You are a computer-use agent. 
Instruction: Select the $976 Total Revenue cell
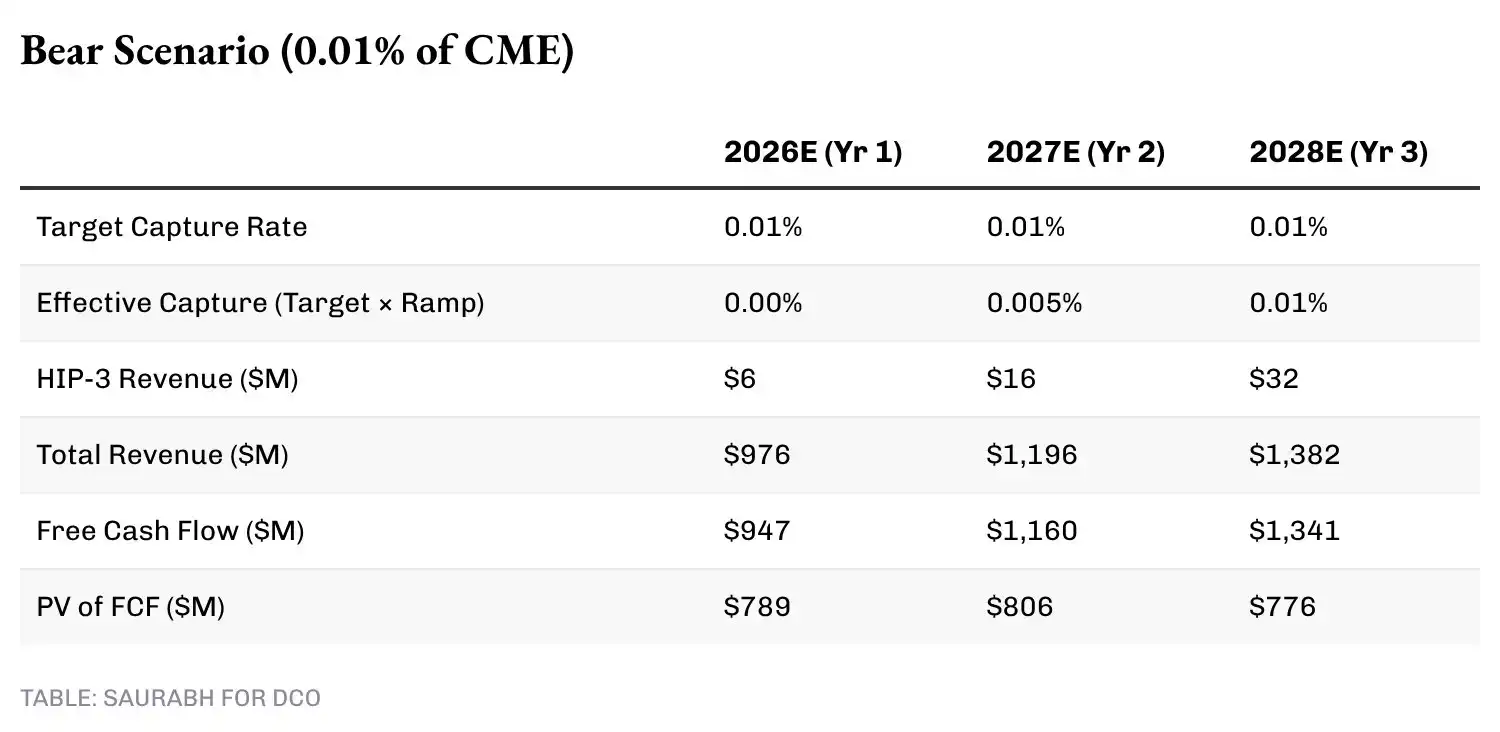point(757,455)
